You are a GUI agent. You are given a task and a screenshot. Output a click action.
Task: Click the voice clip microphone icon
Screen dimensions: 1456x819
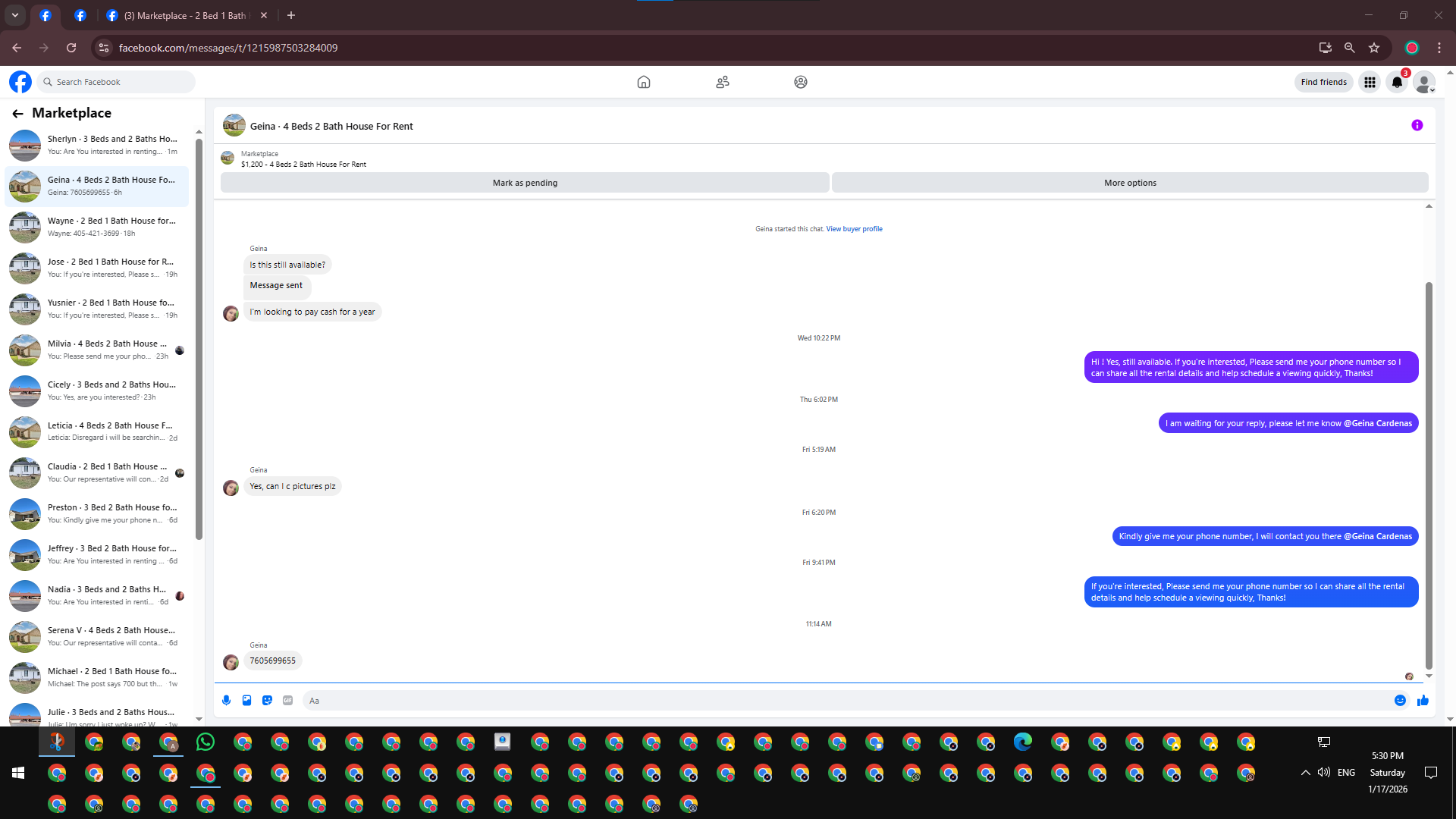click(x=226, y=700)
